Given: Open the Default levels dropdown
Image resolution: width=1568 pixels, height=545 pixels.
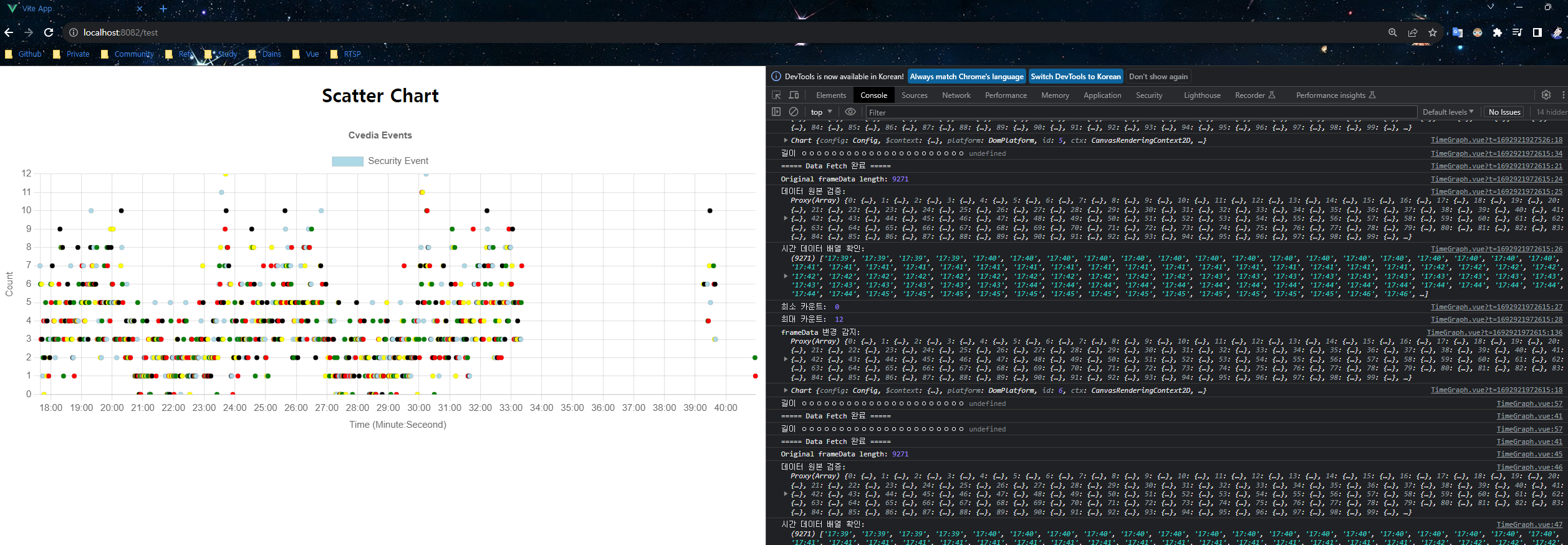Looking at the screenshot, I should 1448,112.
